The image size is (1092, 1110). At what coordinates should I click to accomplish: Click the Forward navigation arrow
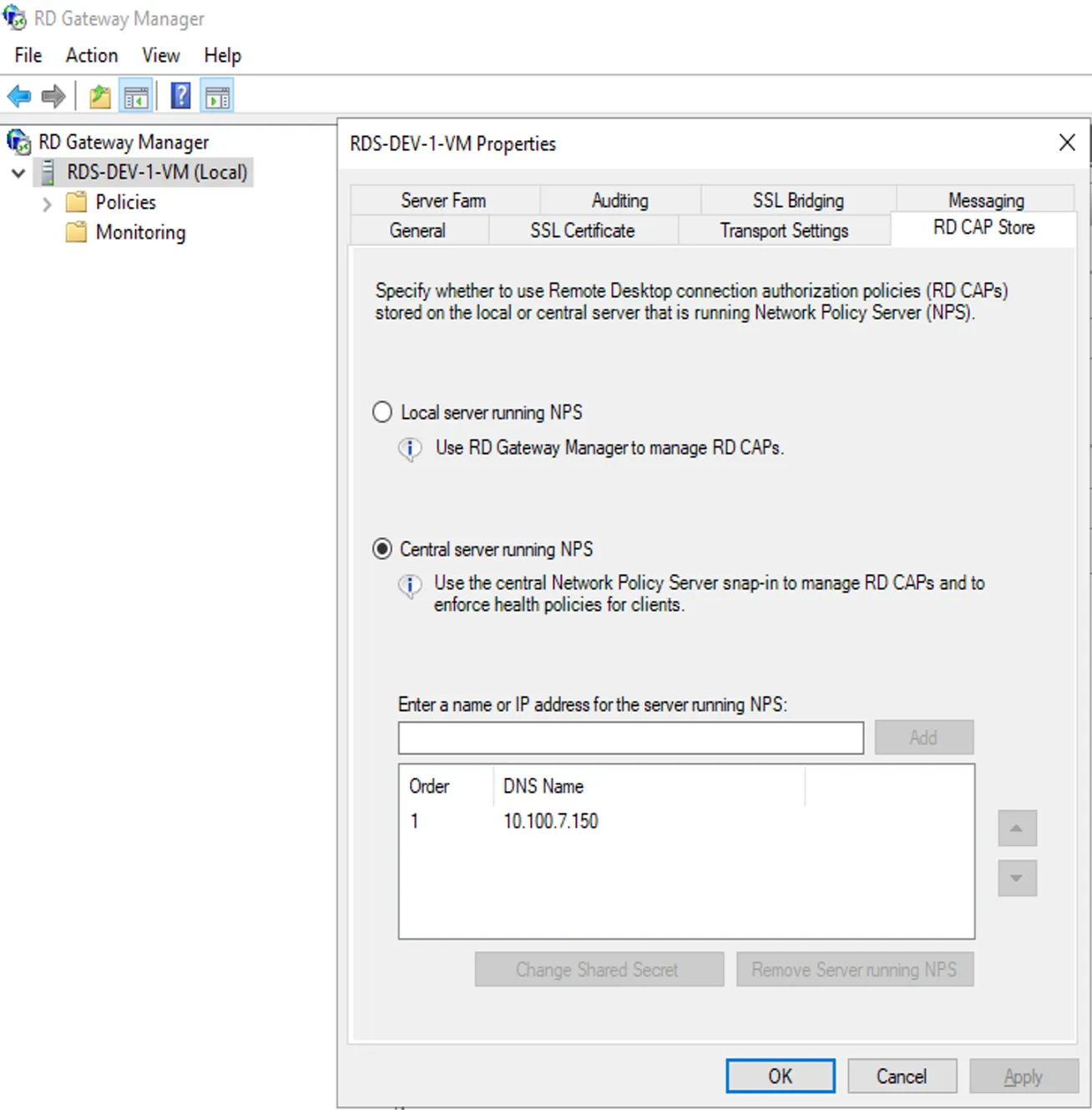(52, 95)
